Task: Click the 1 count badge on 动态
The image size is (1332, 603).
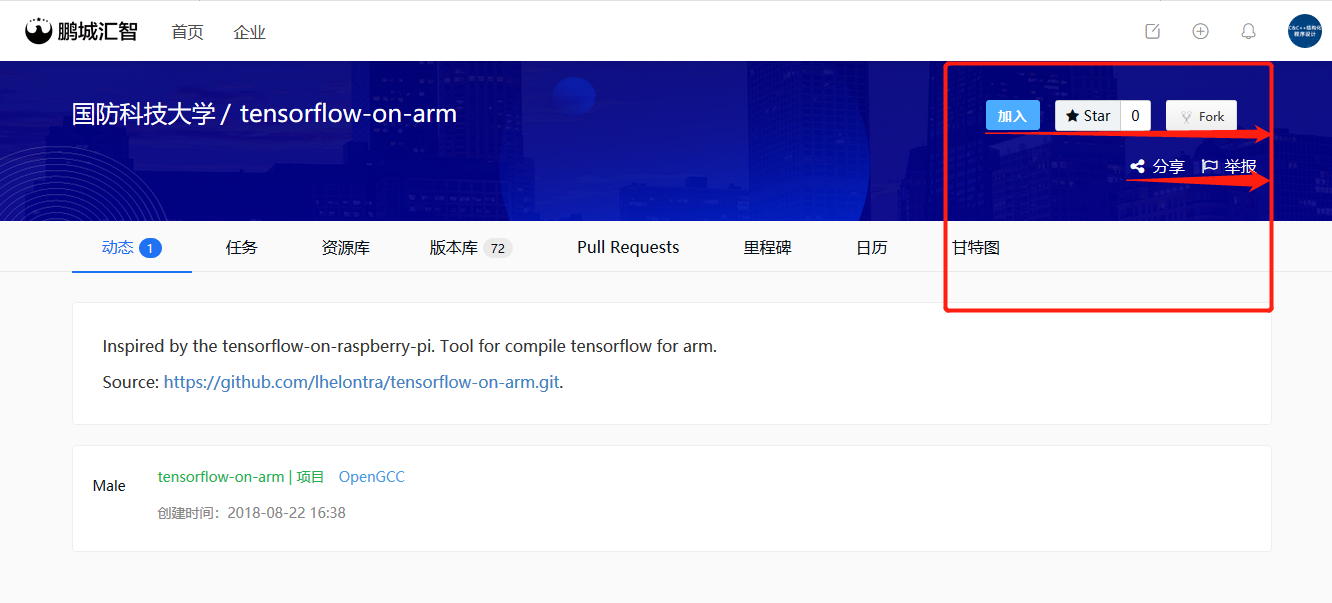Action: coord(150,248)
